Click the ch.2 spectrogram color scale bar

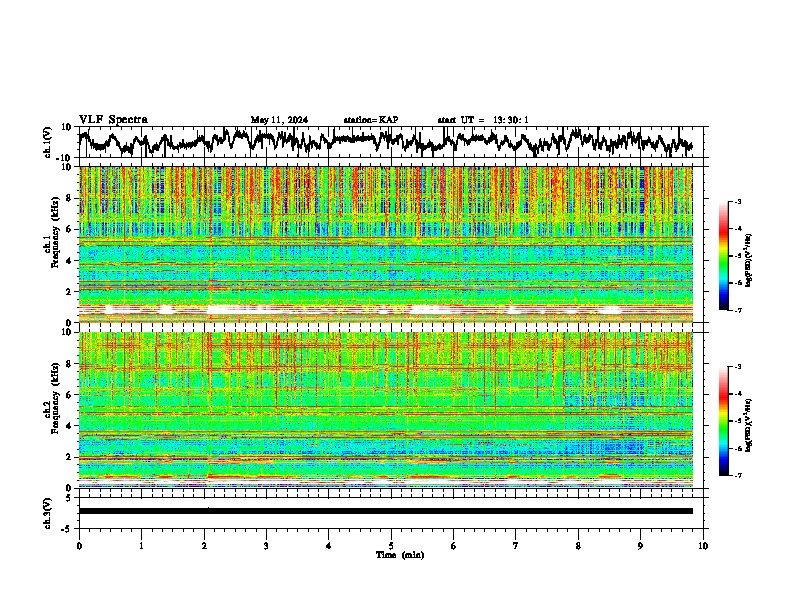pyautogui.click(x=723, y=421)
